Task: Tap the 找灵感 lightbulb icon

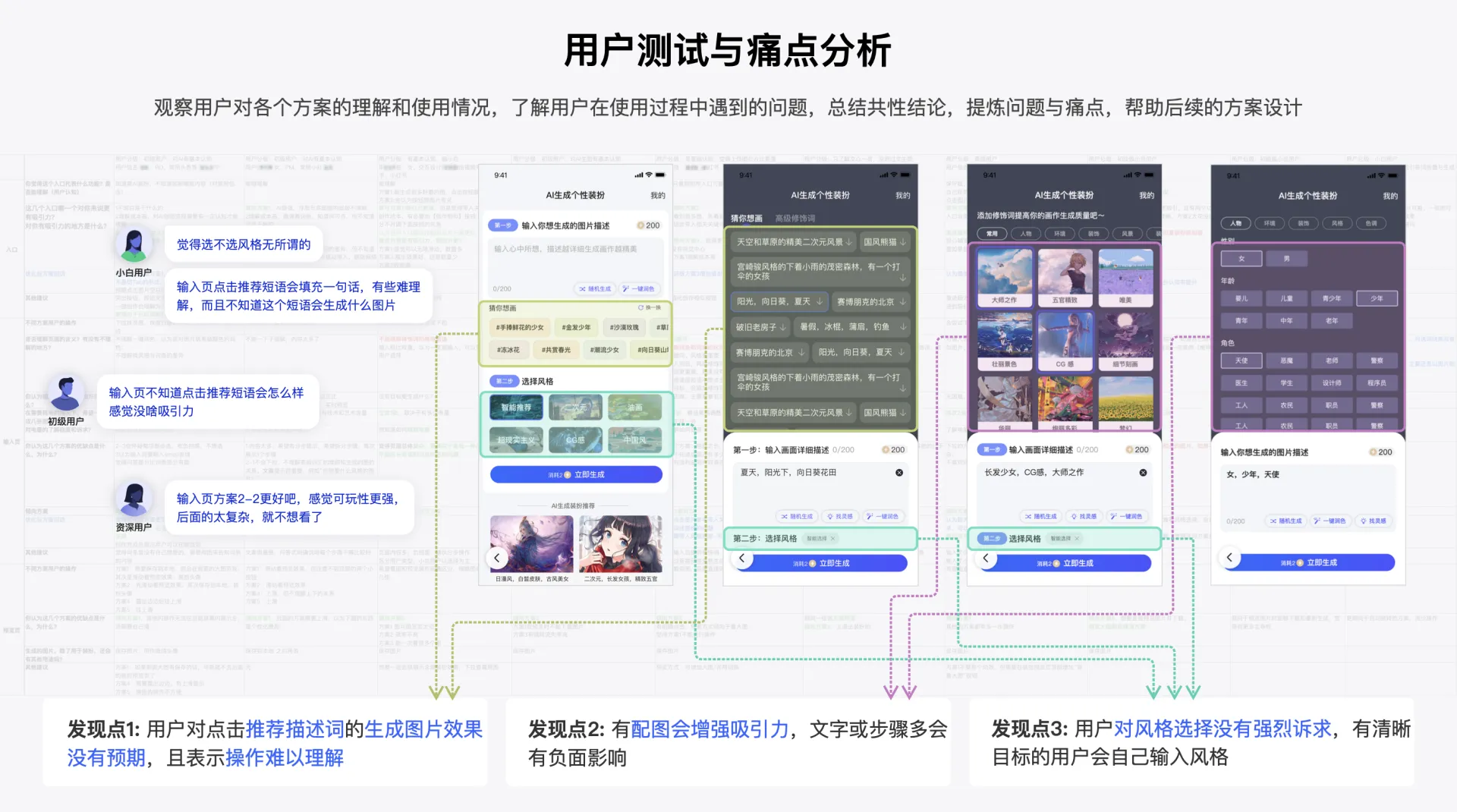Action: [x=830, y=516]
